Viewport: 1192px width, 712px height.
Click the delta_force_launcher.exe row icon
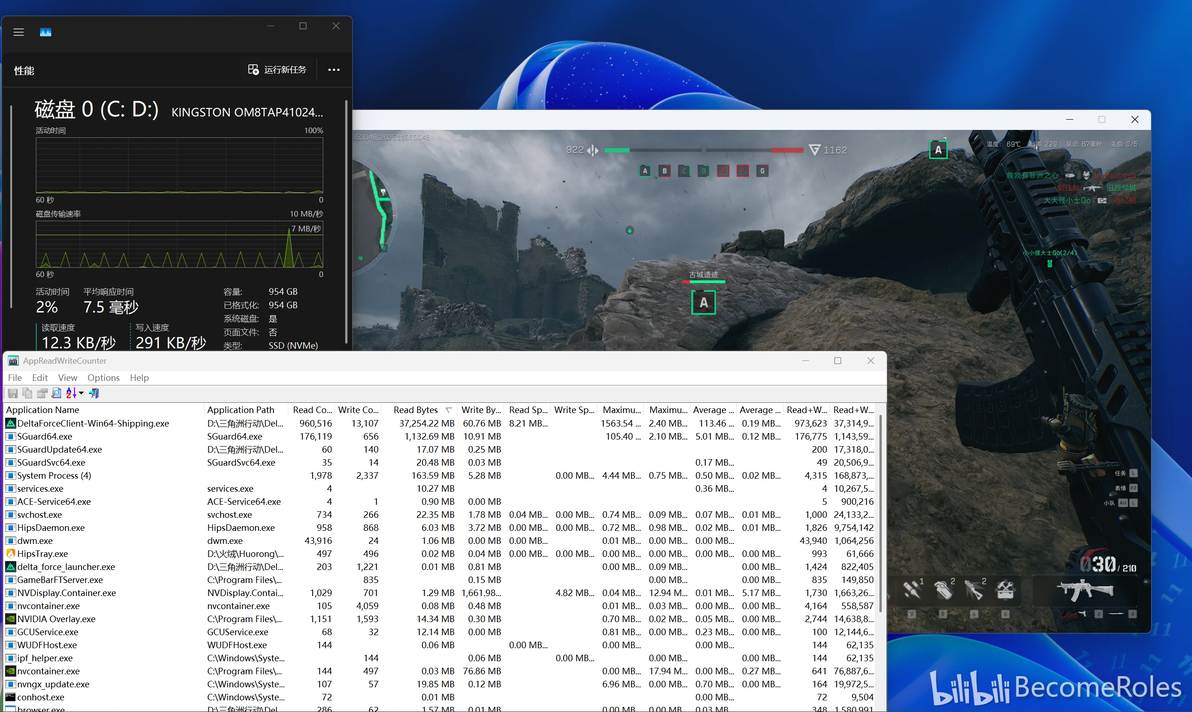point(11,567)
